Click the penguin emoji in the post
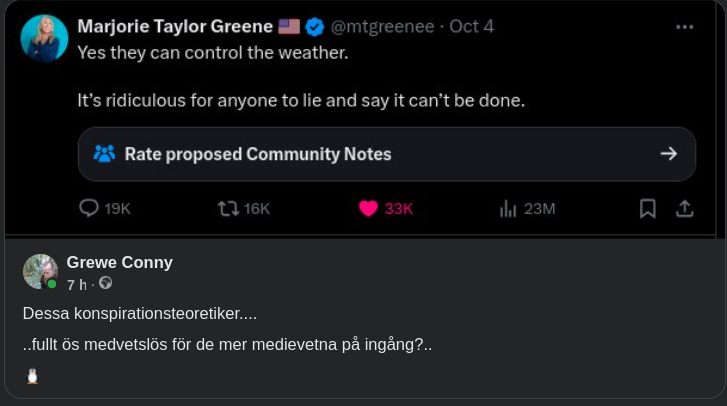The height and width of the screenshot is (406, 727). coord(32,377)
